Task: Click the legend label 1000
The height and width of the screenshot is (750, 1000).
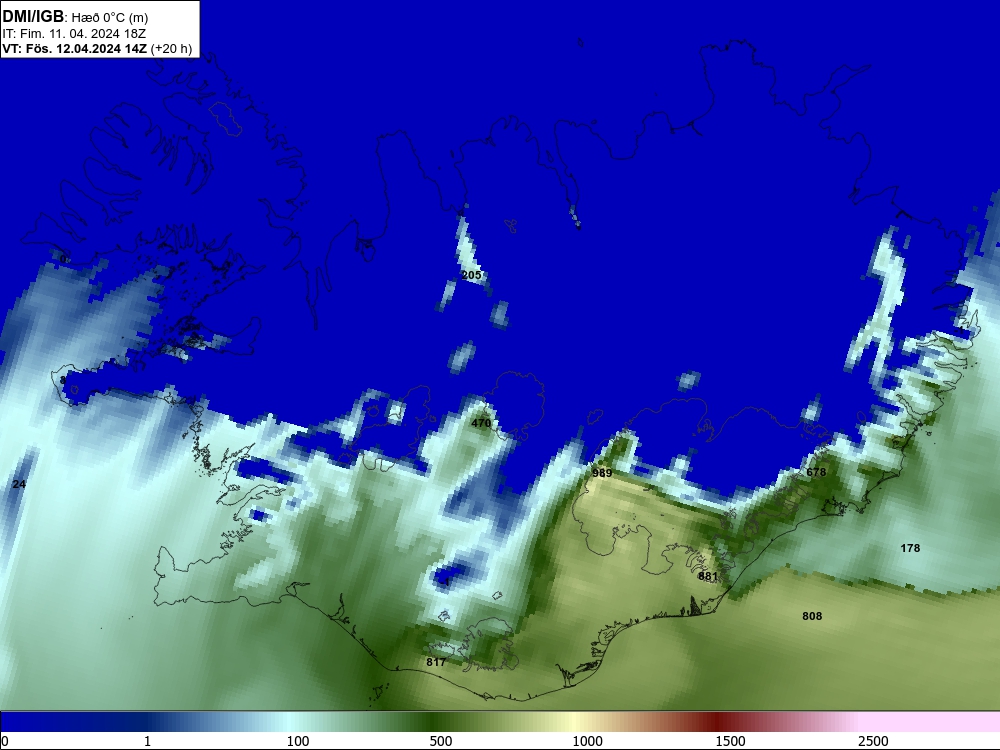Action: (587, 741)
